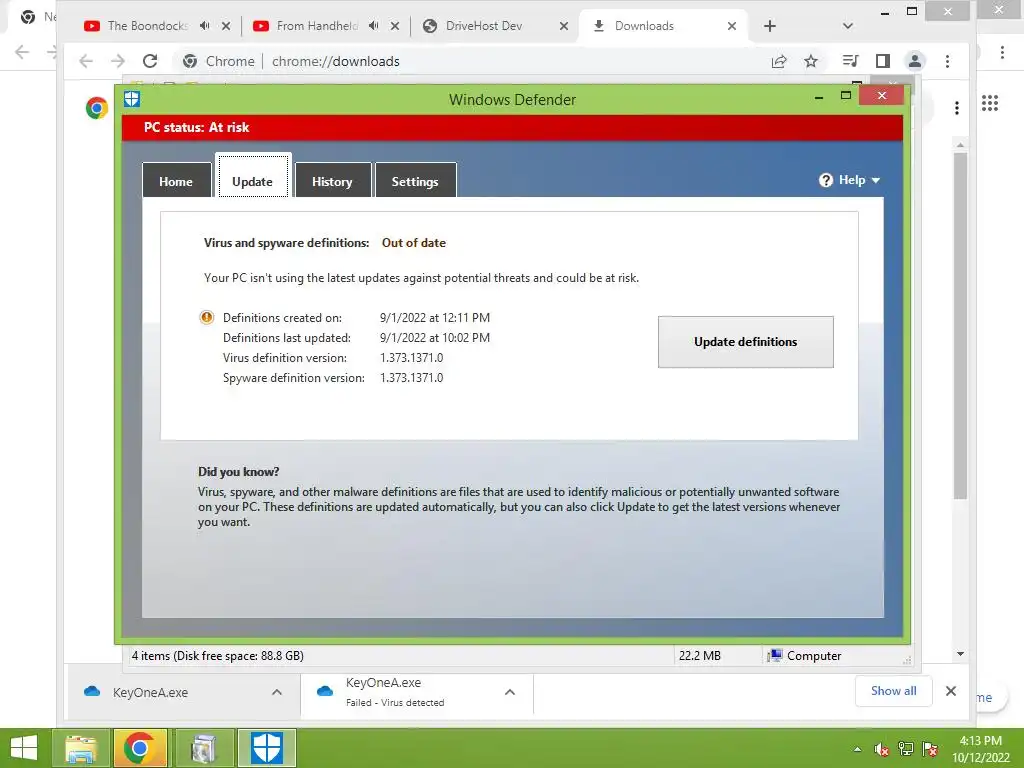This screenshot has width=1024, height=768.
Task: Click the From Handheld tab speaker icon
Action: (x=374, y=25)
